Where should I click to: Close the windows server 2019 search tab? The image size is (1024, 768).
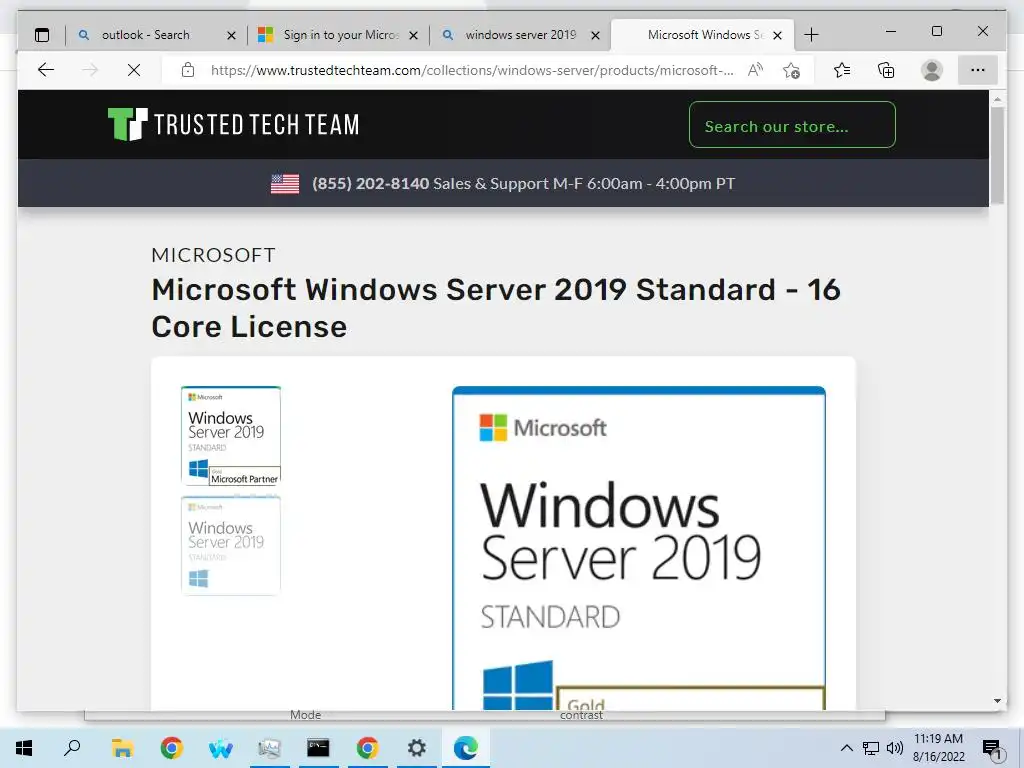point(596,36)
